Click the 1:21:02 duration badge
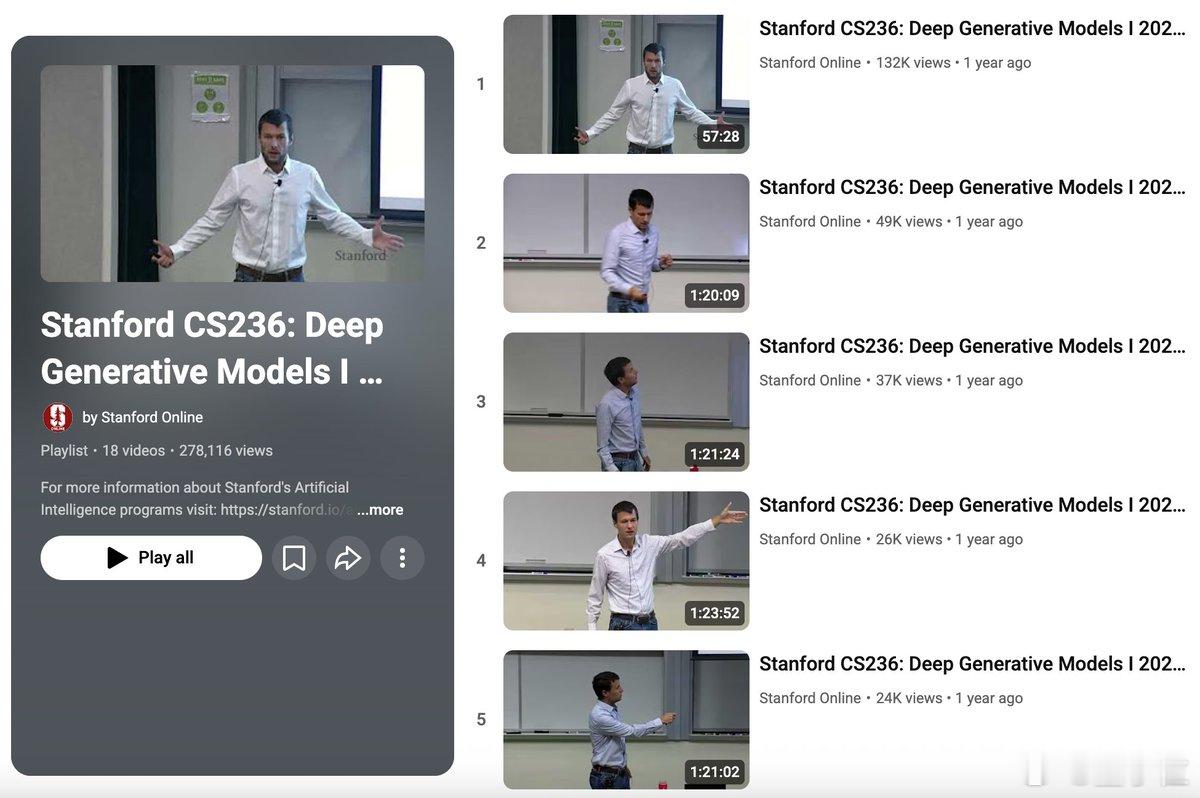1200x798 pixels. tap(715, 772)
